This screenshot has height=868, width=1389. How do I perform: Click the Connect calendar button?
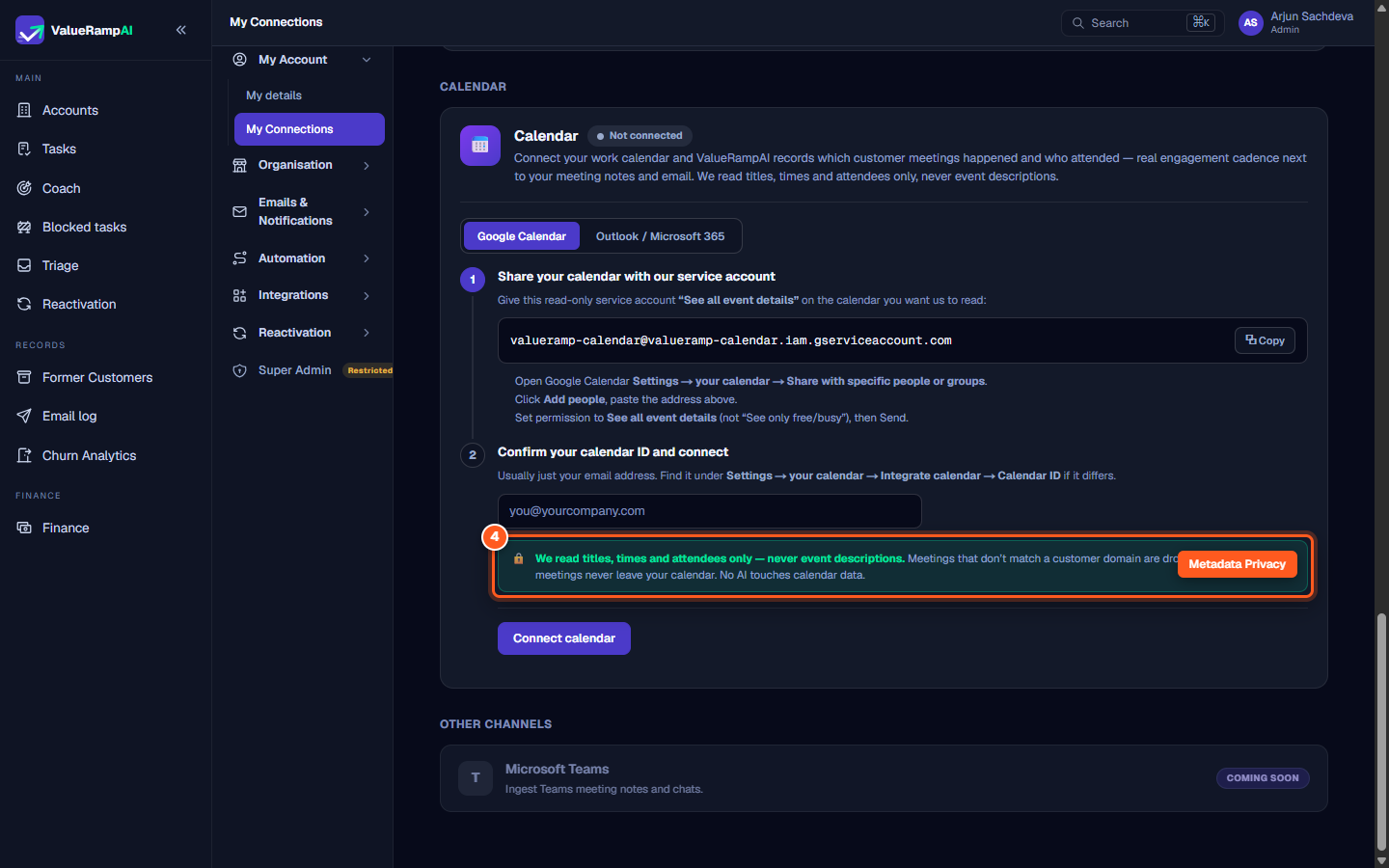[564, 638]
